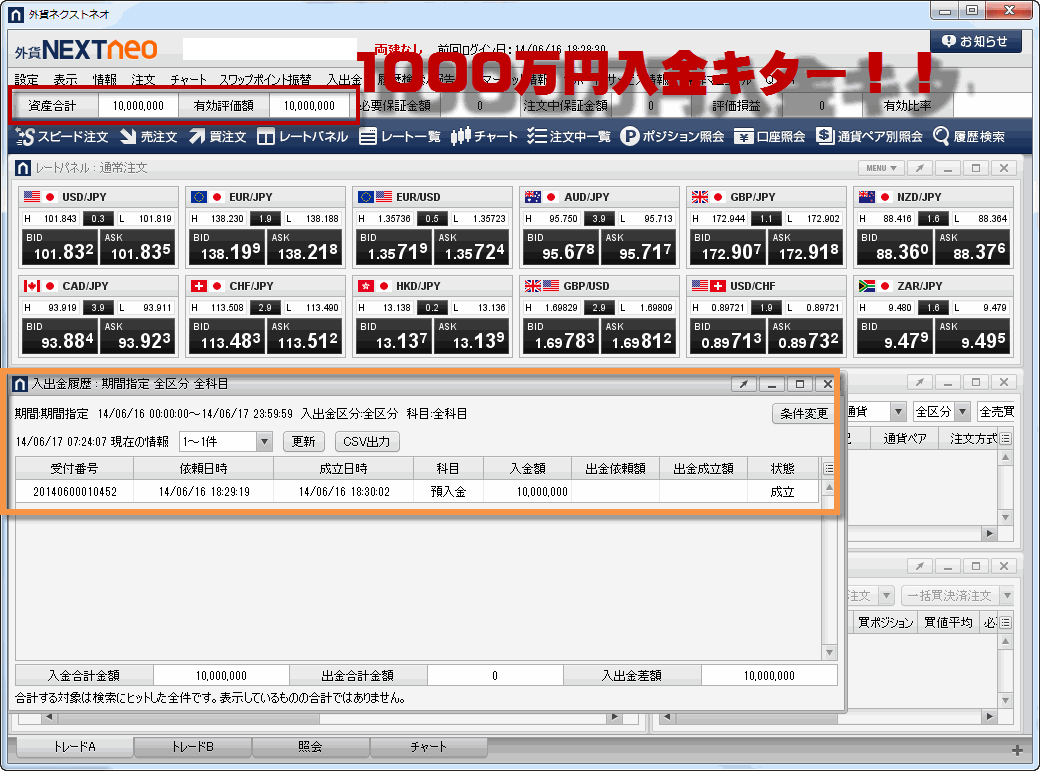
Task: Click USD/JPY ASK price 101.835
Action: [137, 247]
